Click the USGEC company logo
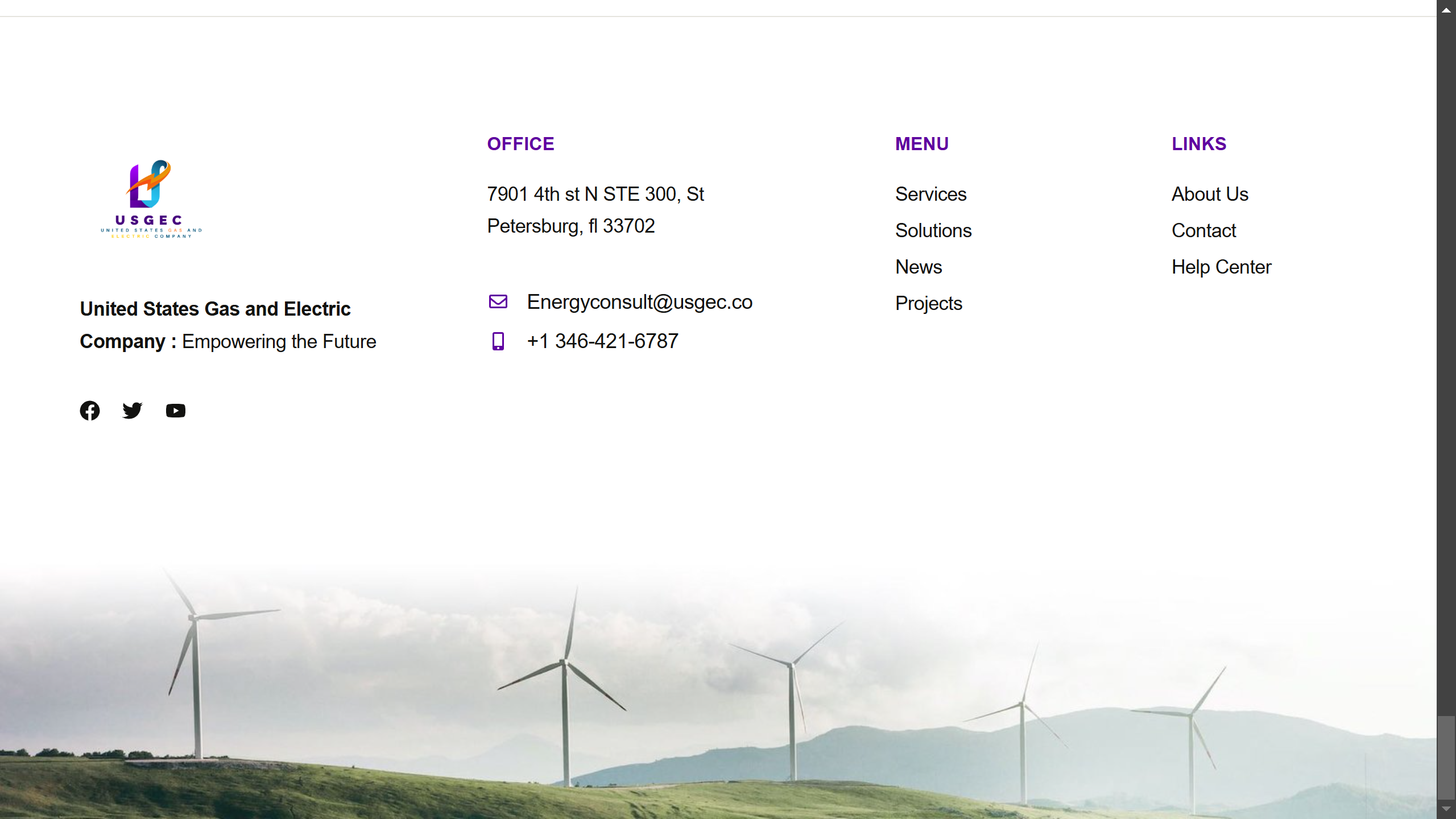Screen dimensions: 1456x819 click(x=151, y=199)
